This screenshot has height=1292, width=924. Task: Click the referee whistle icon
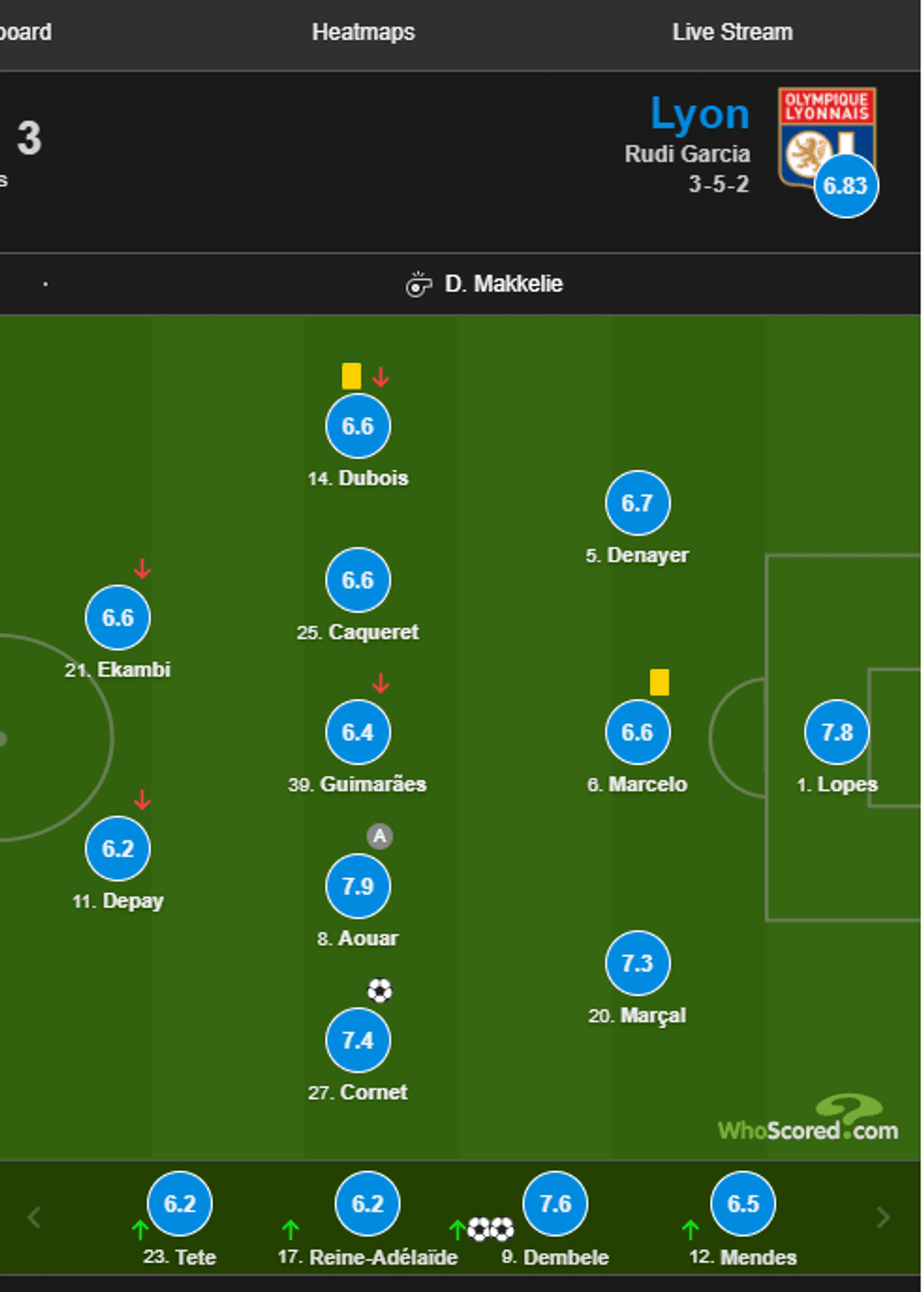point(418,284)
